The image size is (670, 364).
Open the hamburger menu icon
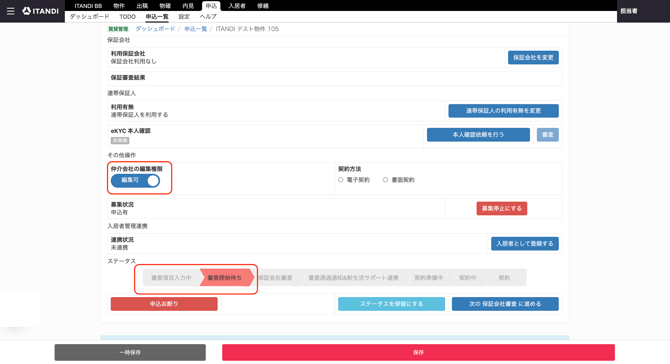click(x=11, y=11)
